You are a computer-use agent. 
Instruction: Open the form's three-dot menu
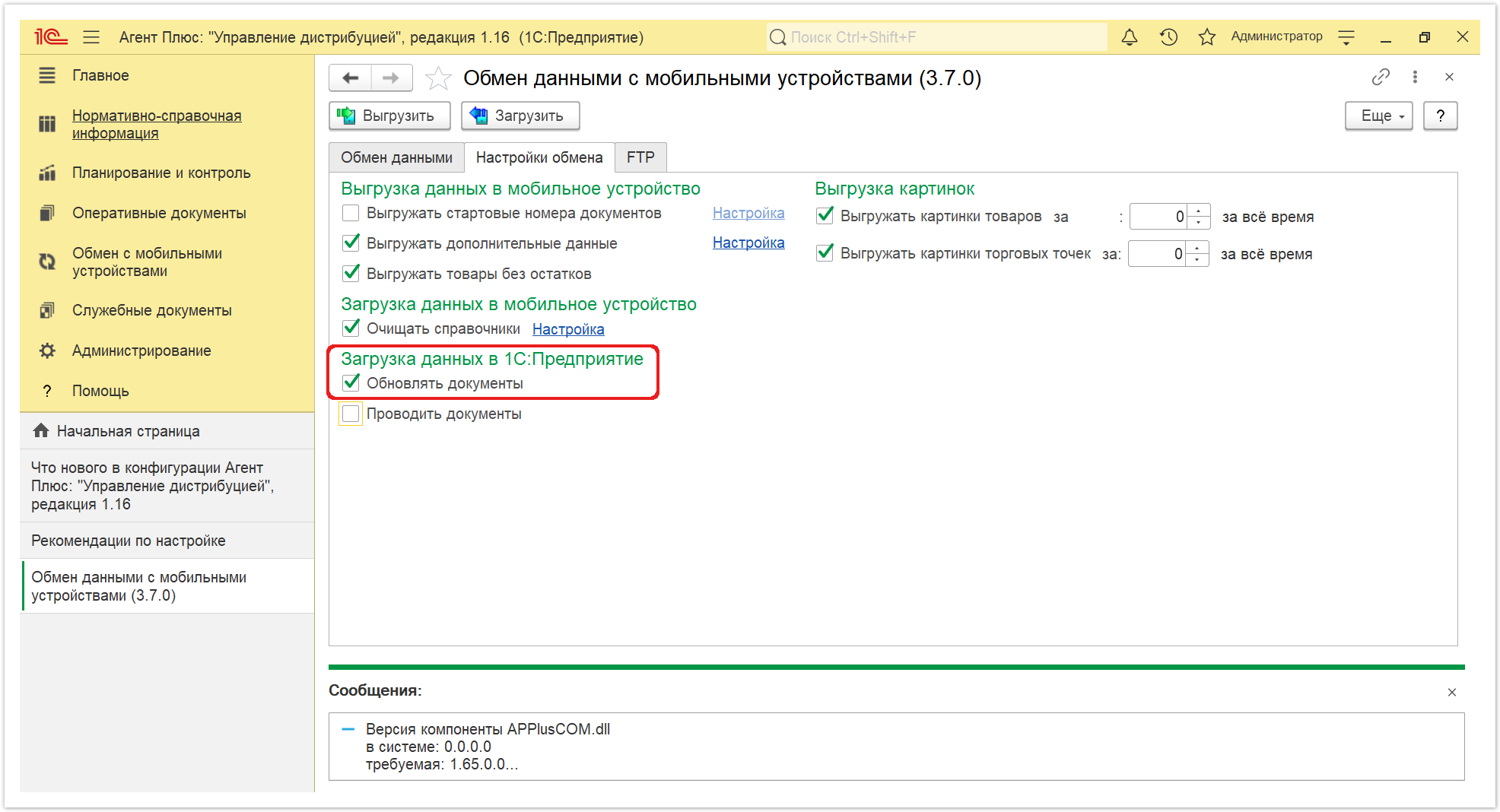click(1415, 77)
